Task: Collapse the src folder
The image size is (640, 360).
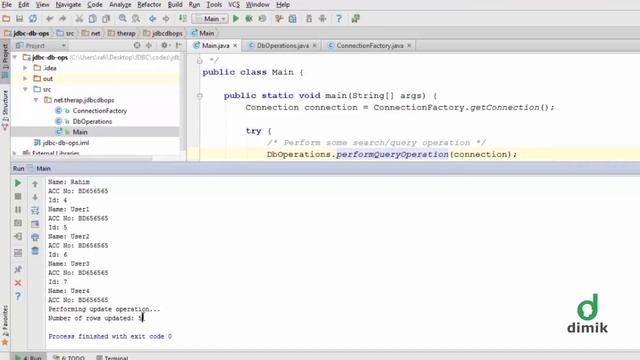Action: 25,89
